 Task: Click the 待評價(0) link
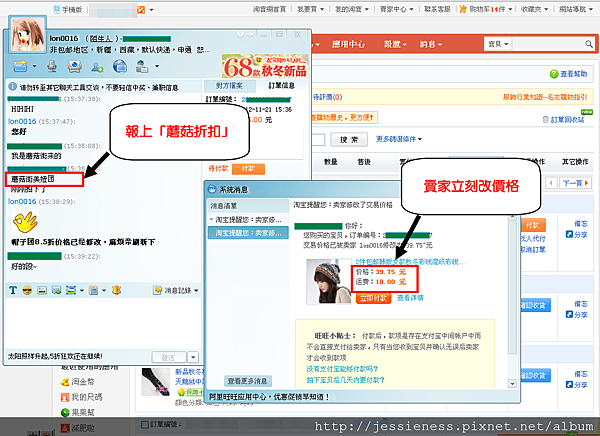328,97
